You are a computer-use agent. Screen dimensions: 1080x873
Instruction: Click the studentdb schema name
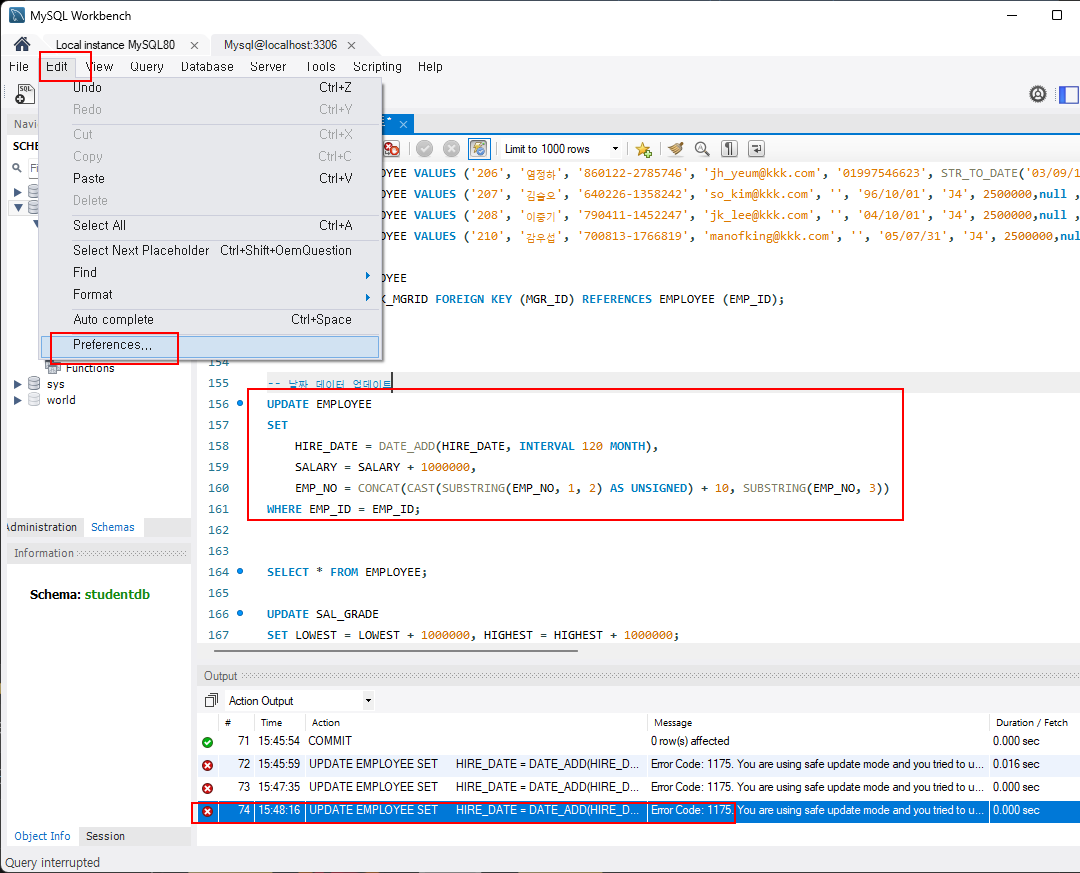pyautogui.click(x=117, y=595)
